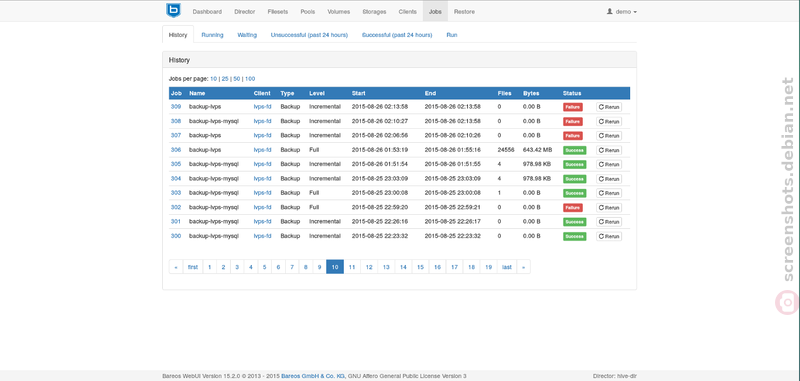Switch to the Running tab

tap(212, 35)
